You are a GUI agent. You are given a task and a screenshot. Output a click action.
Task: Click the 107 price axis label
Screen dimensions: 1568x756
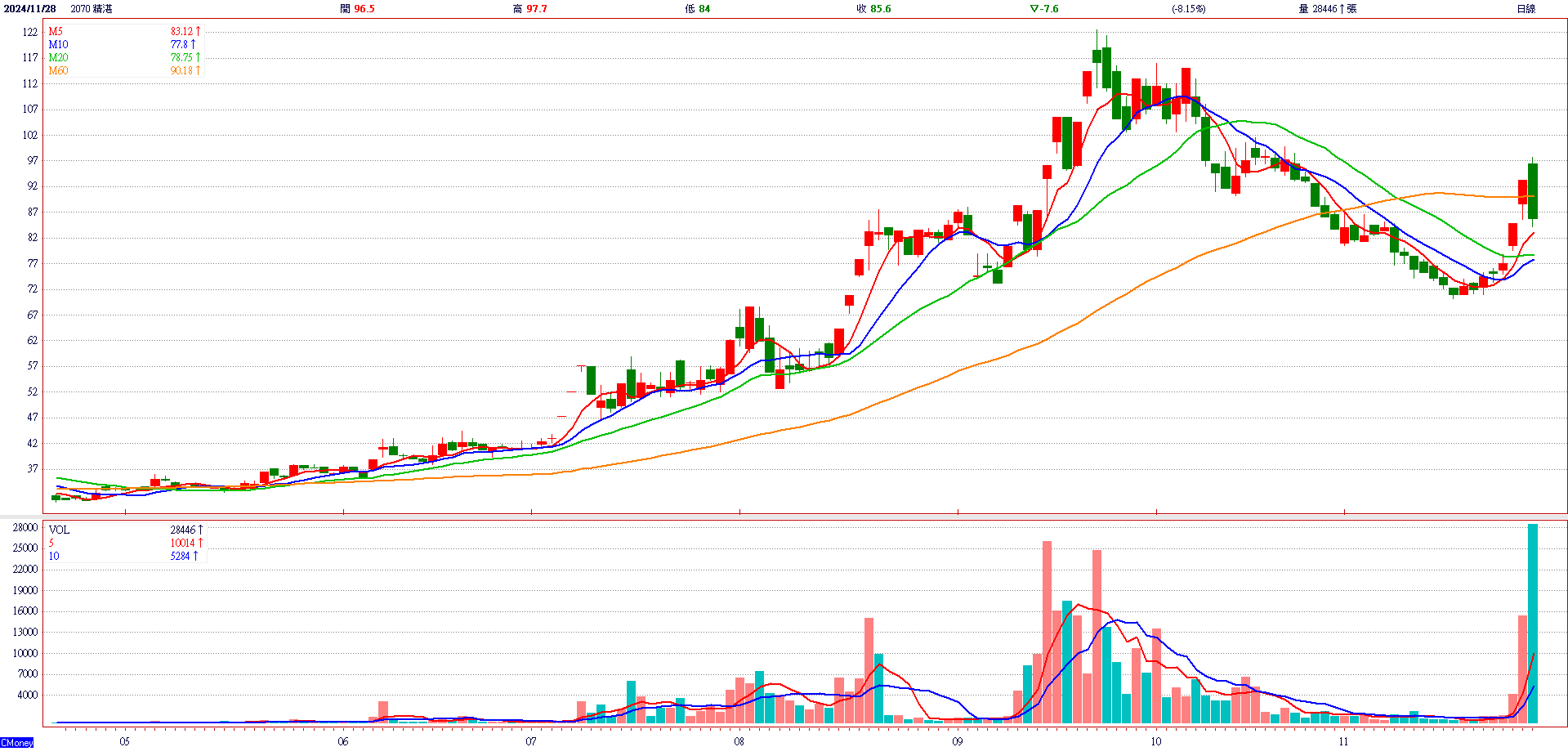tap(30, 109)
